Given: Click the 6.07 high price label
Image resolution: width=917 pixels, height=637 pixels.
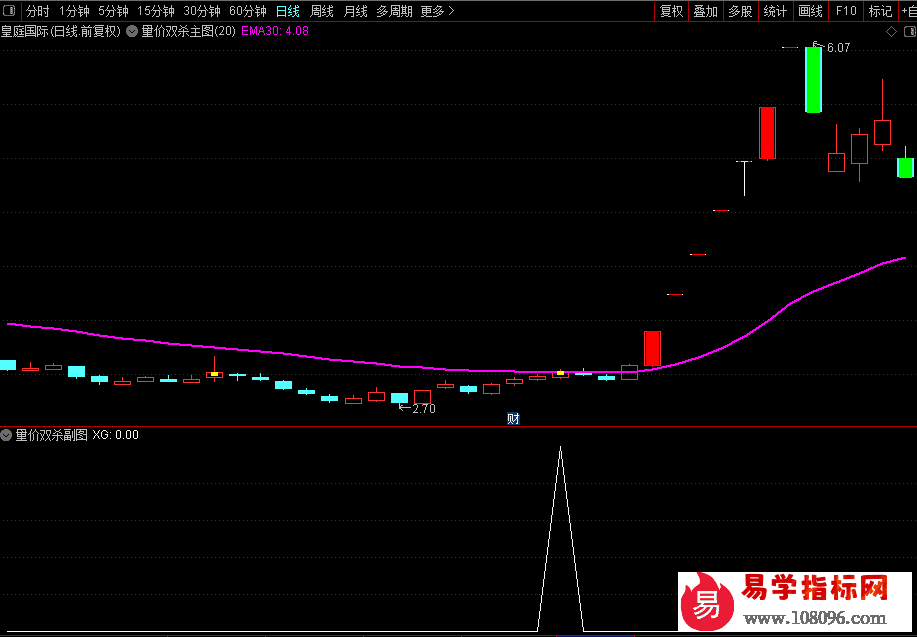Looking at the screenshot, I should pyautogui.click(x=839, y=48).
